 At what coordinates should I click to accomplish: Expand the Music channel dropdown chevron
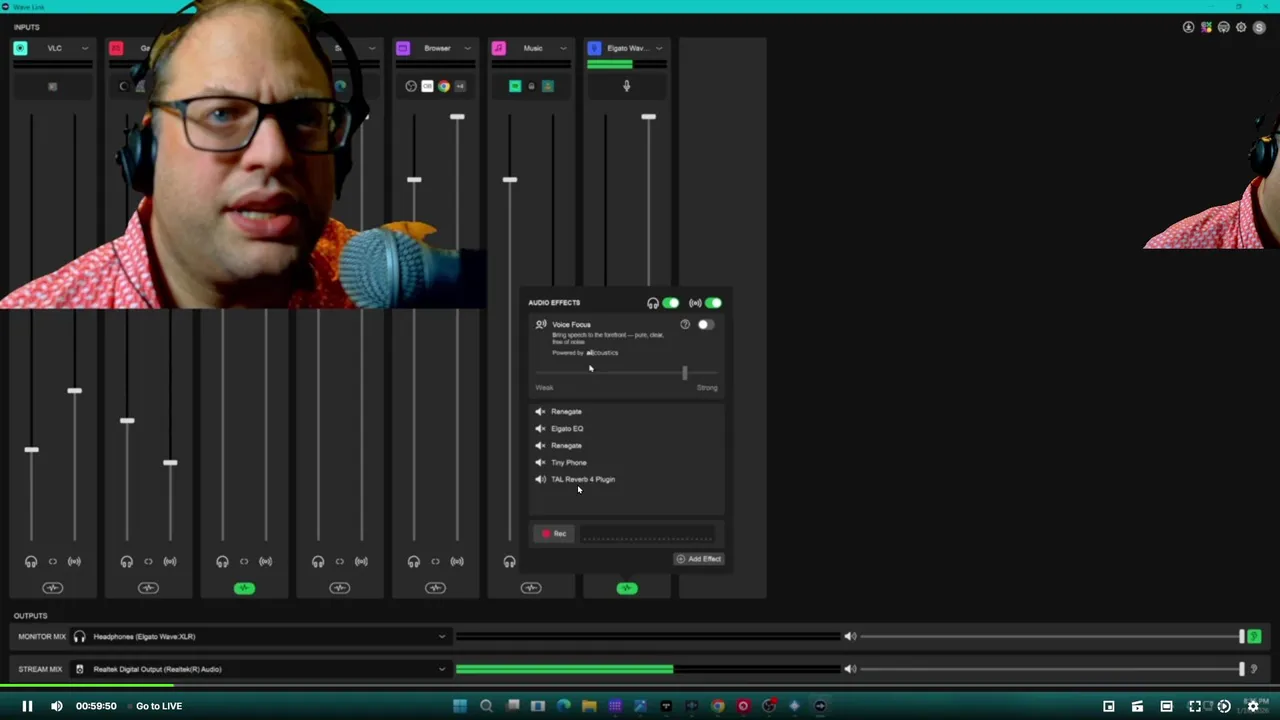pyautogui.click(x=562, y=48)
